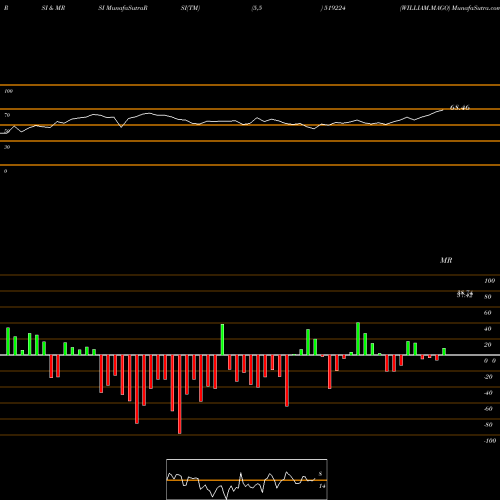Click the MR axis label -20
Screen dimensions: 500x500
pyautogui.click(x=488, y=377)
